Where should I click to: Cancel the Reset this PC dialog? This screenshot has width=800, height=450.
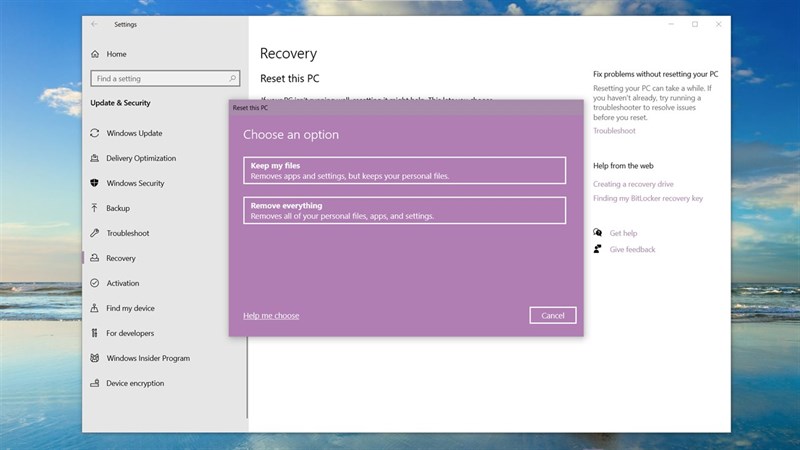[x=552, y=315]
